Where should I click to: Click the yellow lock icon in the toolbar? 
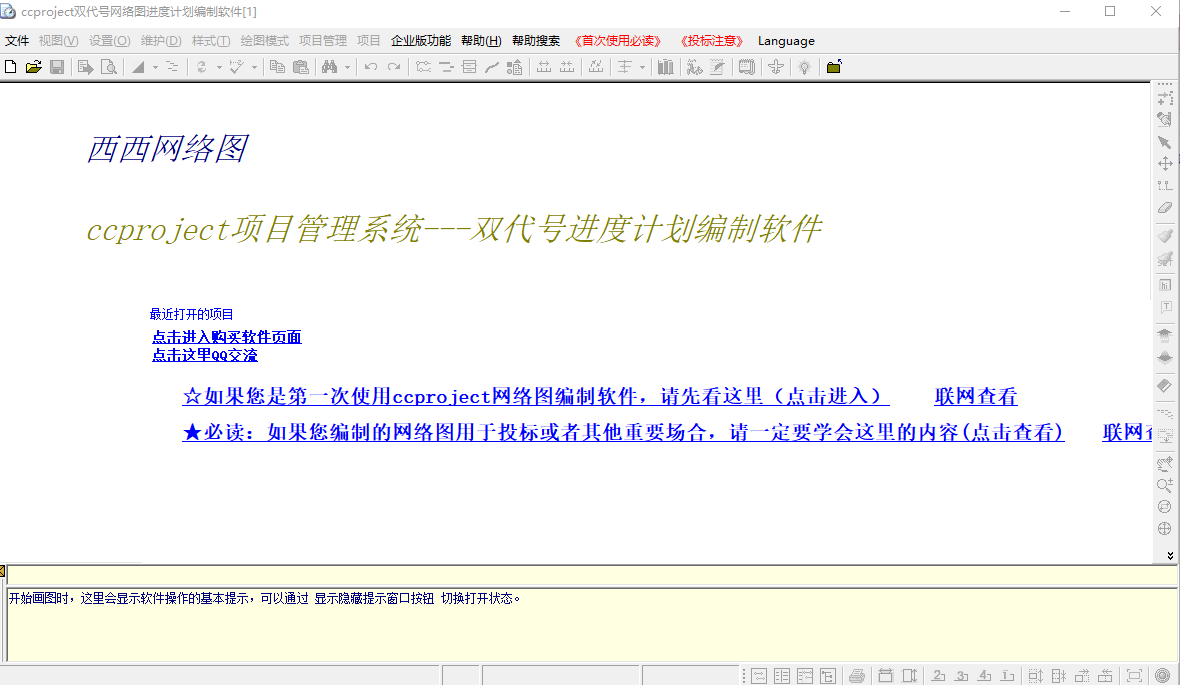[x=834, y=67]
